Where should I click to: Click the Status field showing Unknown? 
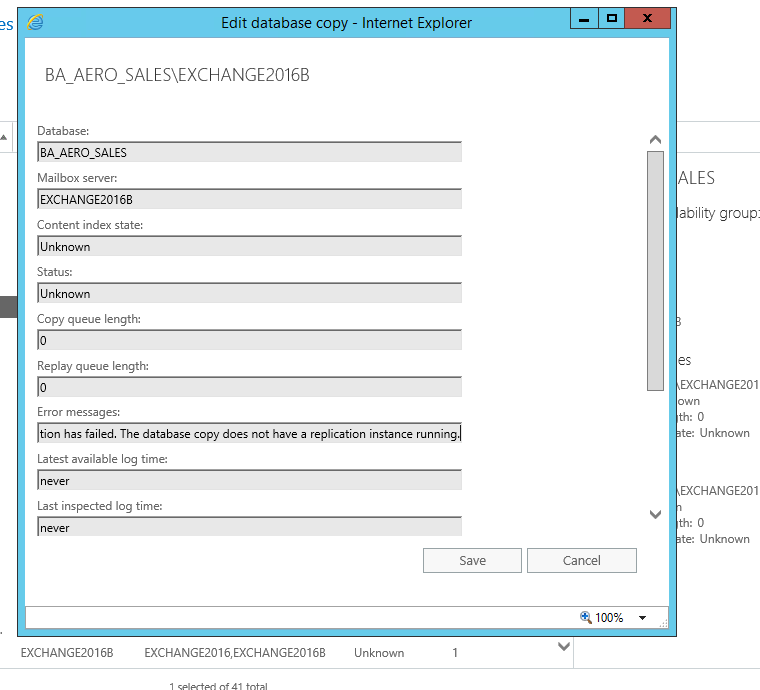pos(249,293)
